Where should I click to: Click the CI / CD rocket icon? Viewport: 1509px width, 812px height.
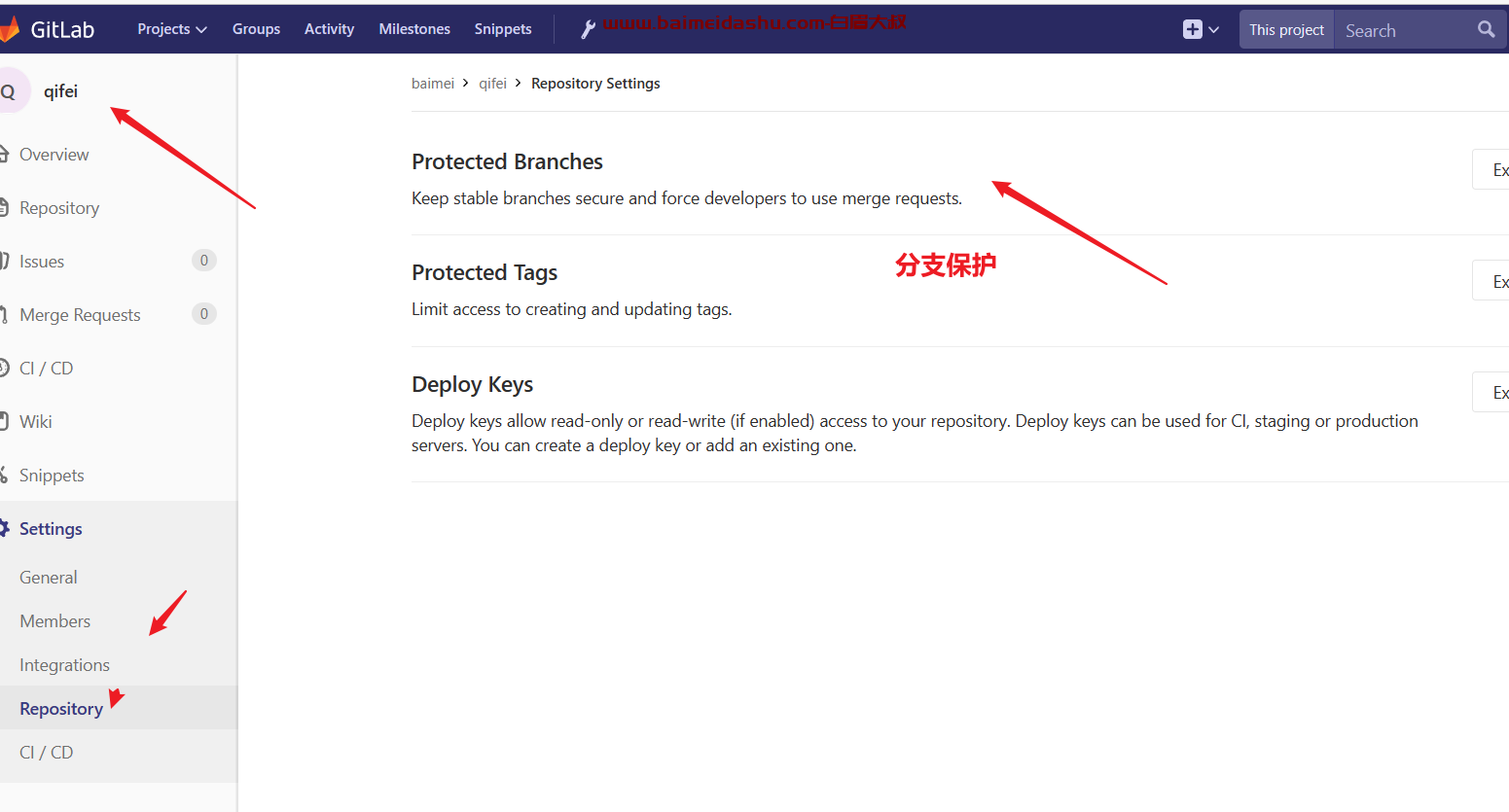click(5, 368)
